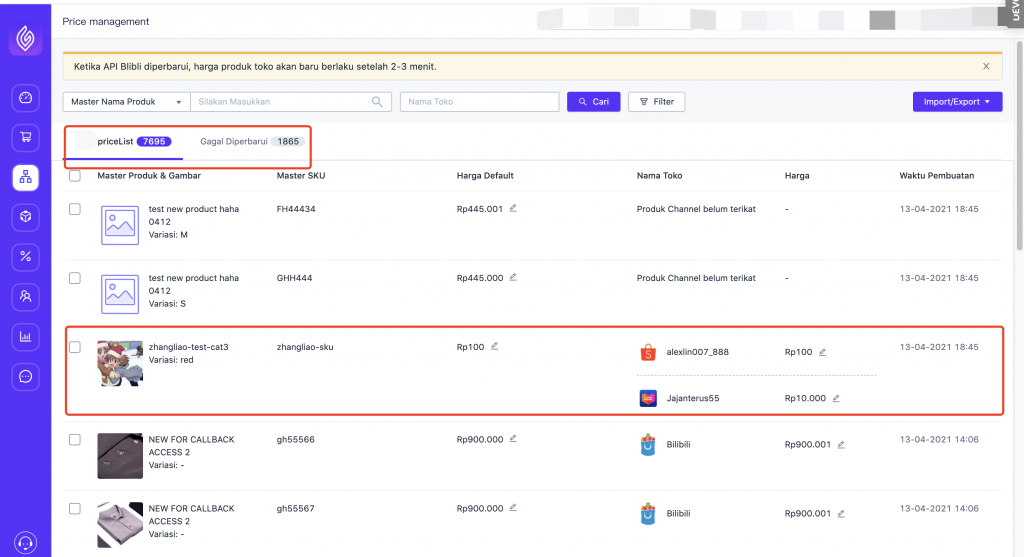Viewport: 1024px width, 557px height.
Task: Edit default price Rp100 for zhangliao-sku
Action: tap(494, 346)
